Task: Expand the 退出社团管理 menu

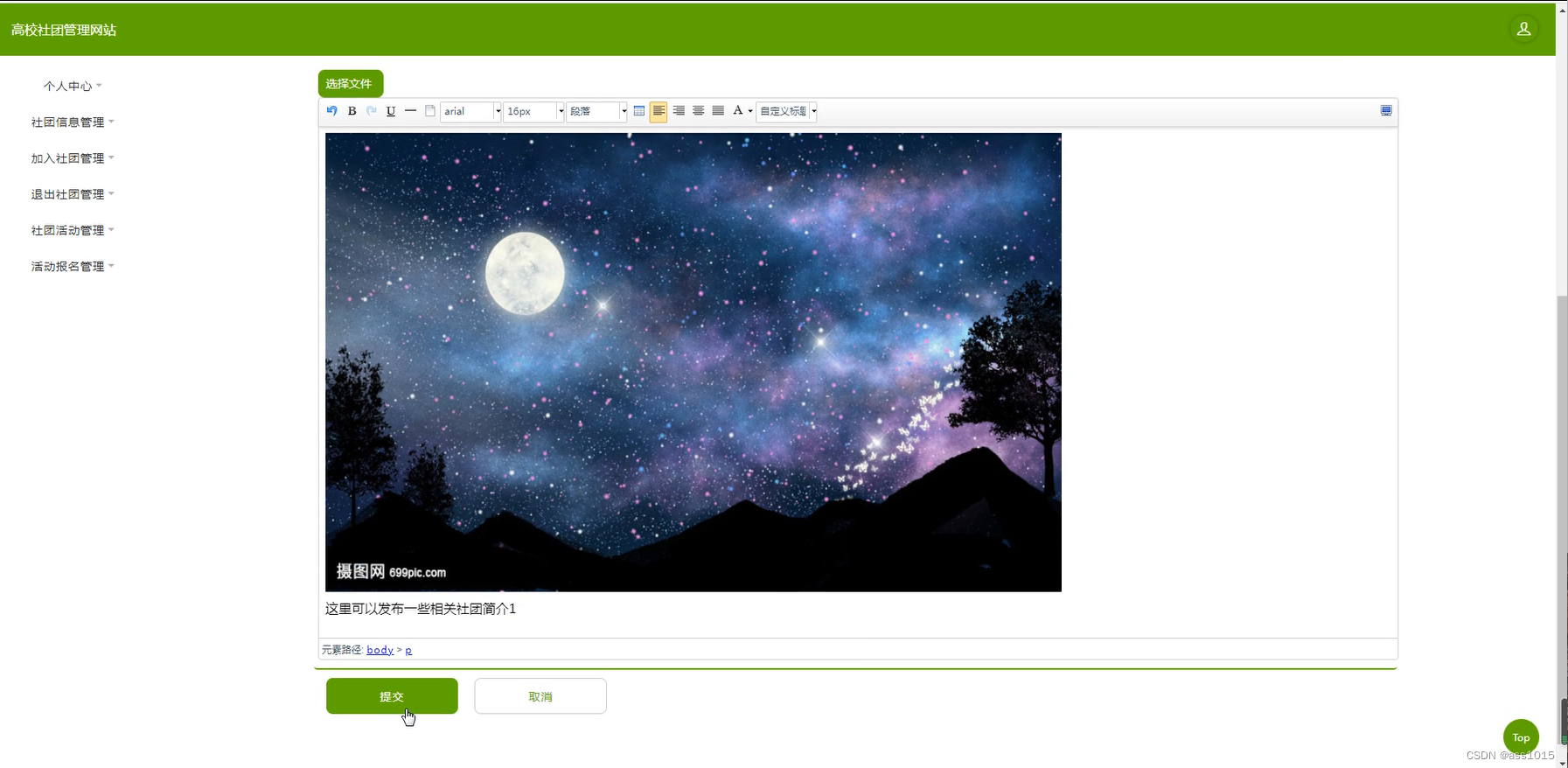Action: click(x=73, y=193)
